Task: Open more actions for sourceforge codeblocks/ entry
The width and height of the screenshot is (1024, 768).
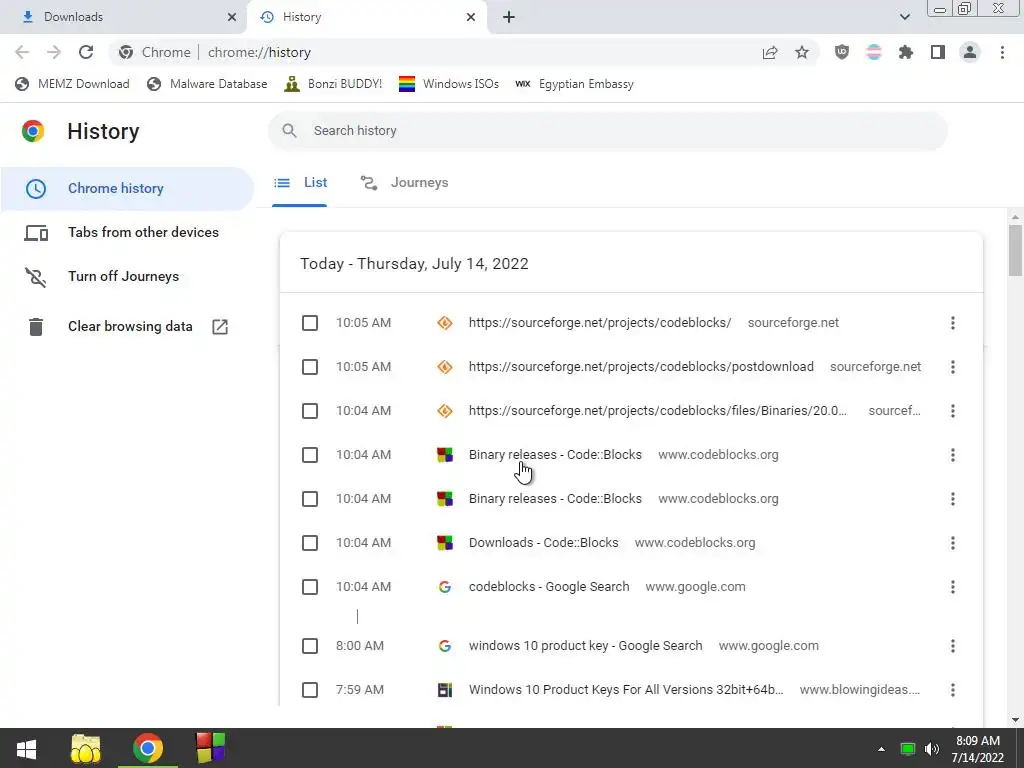Action: point(953,323)
